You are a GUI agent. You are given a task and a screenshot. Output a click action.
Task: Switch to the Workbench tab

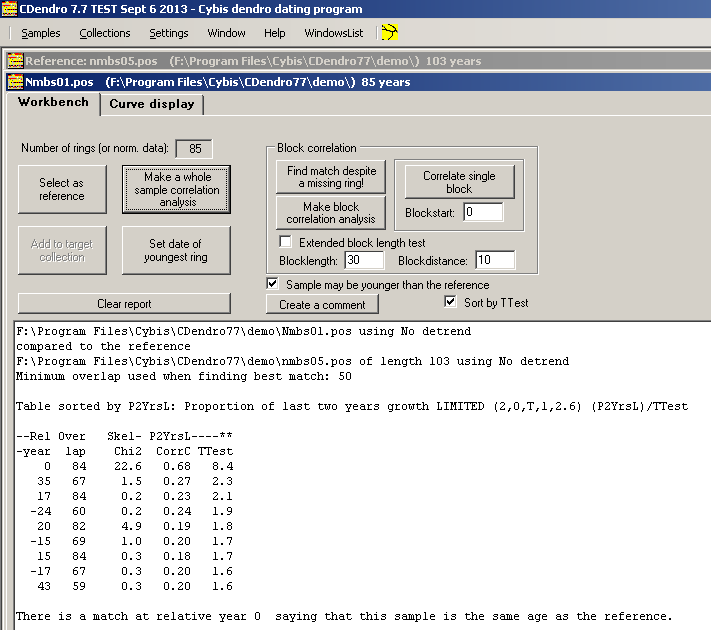(53, 102)
